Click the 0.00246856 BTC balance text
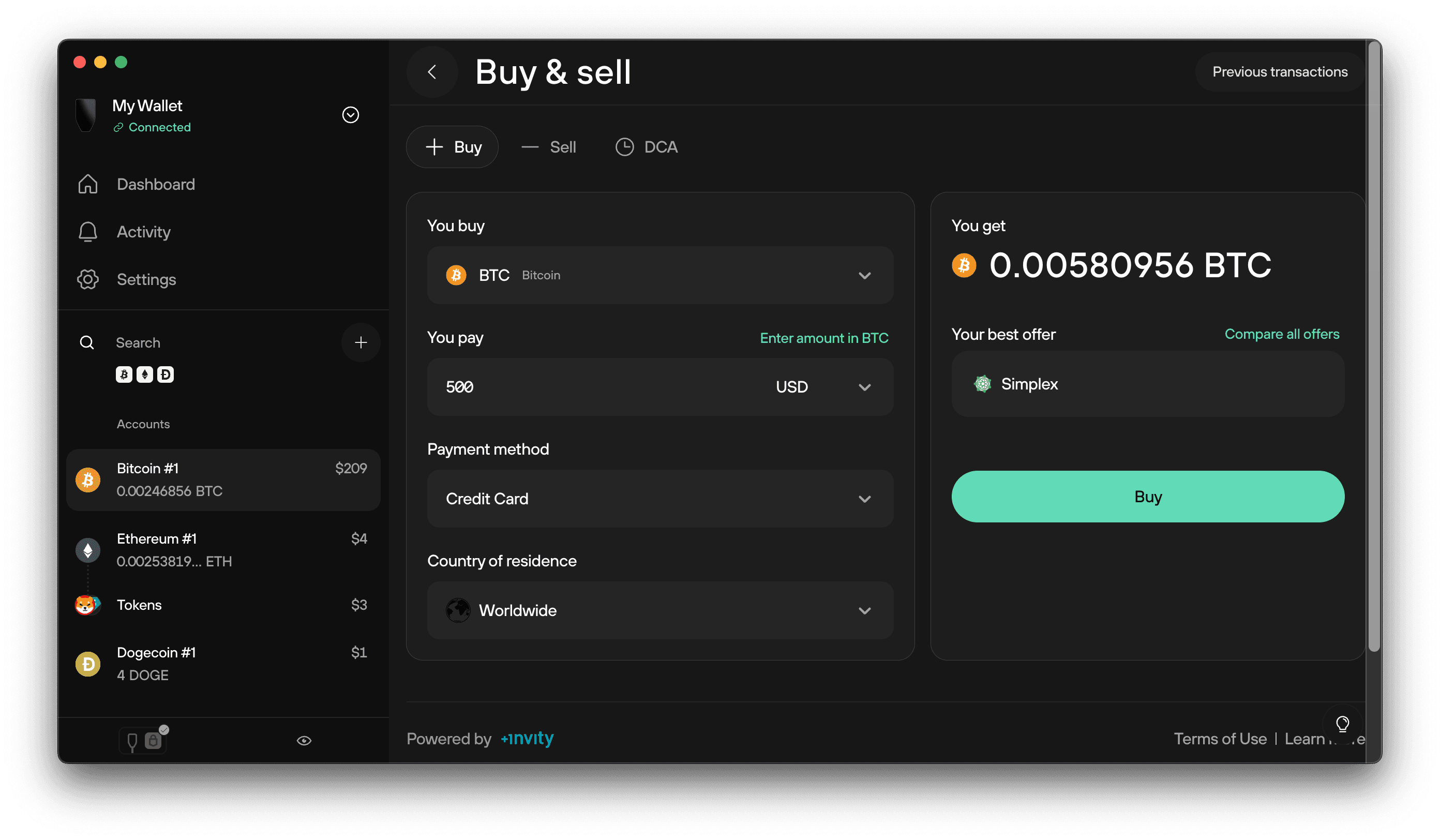The image size is (1440, 840). click(169, 491)
